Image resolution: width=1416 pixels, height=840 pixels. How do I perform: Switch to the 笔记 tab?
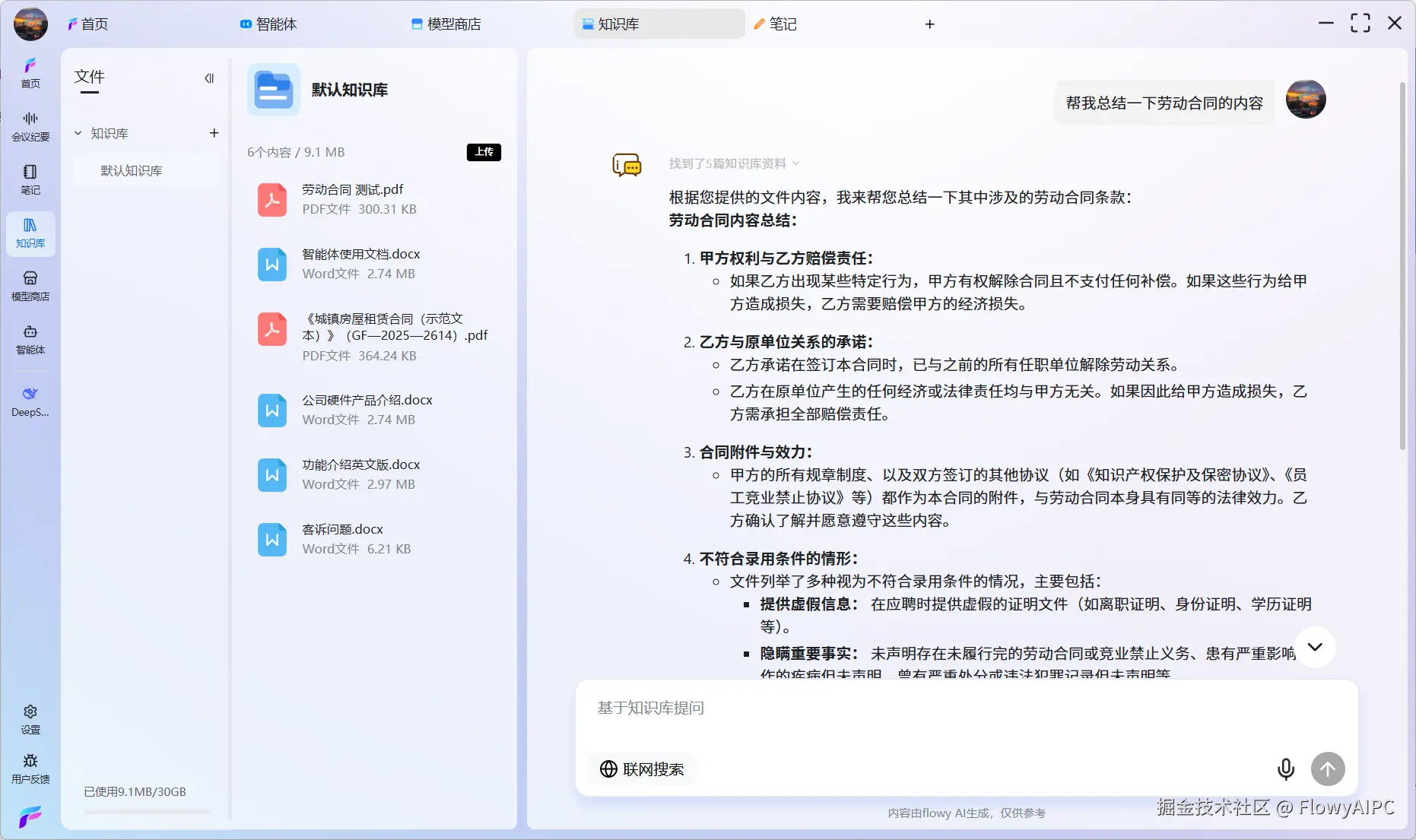(x=775, y=24)
